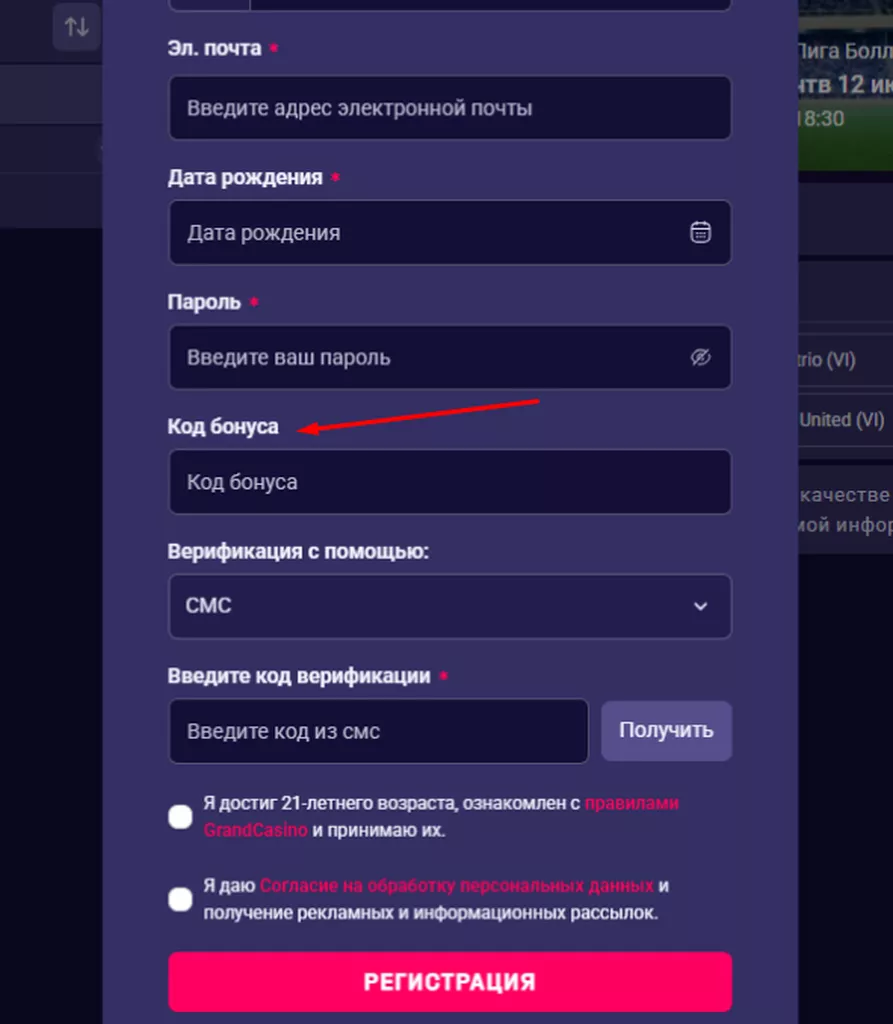Focus the email address input field

coord(449,108)
